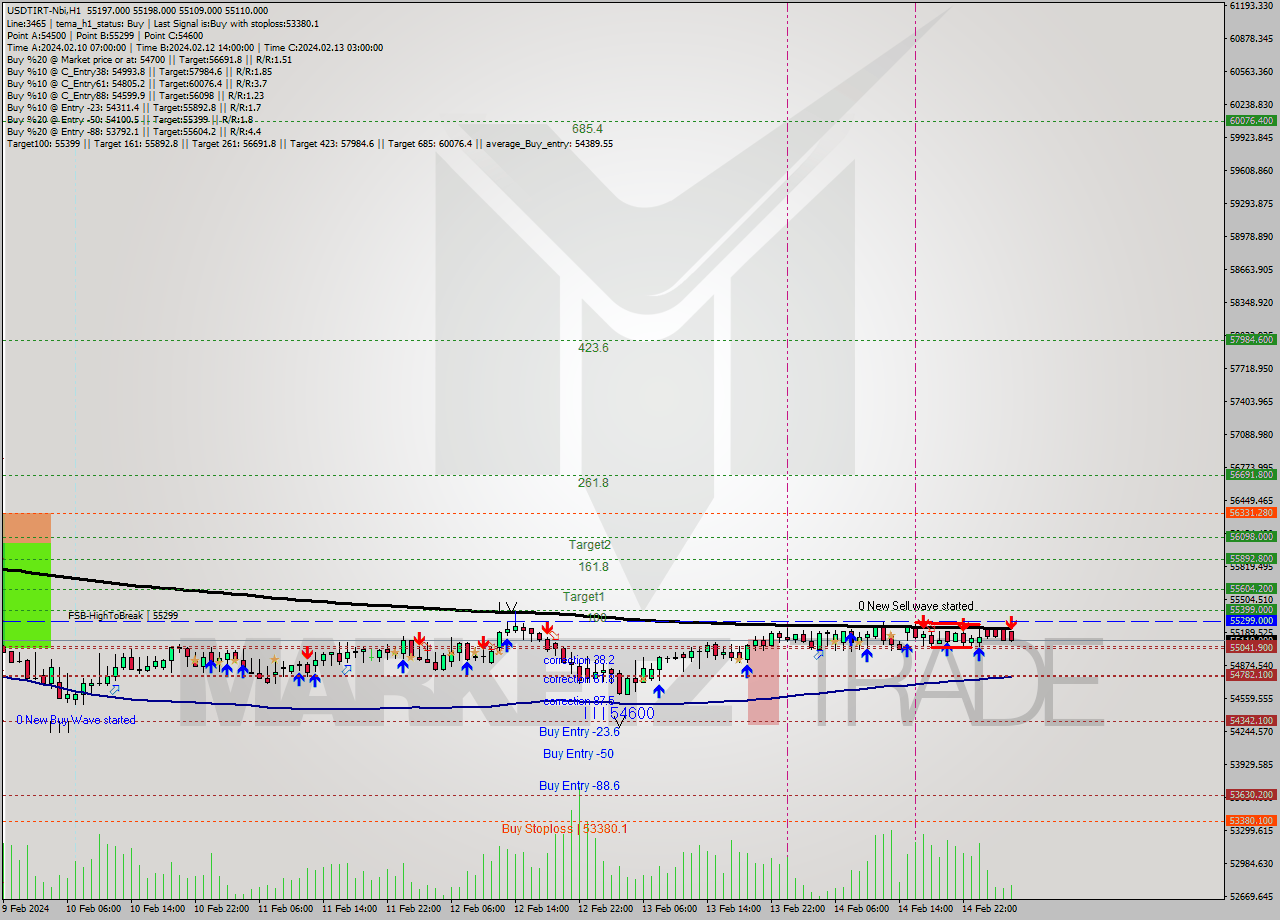The height and width of the screenshot is (920, 1280).
Task: Click the 'Buy %20 @ Market price' info line
Action: click(149, 60)
